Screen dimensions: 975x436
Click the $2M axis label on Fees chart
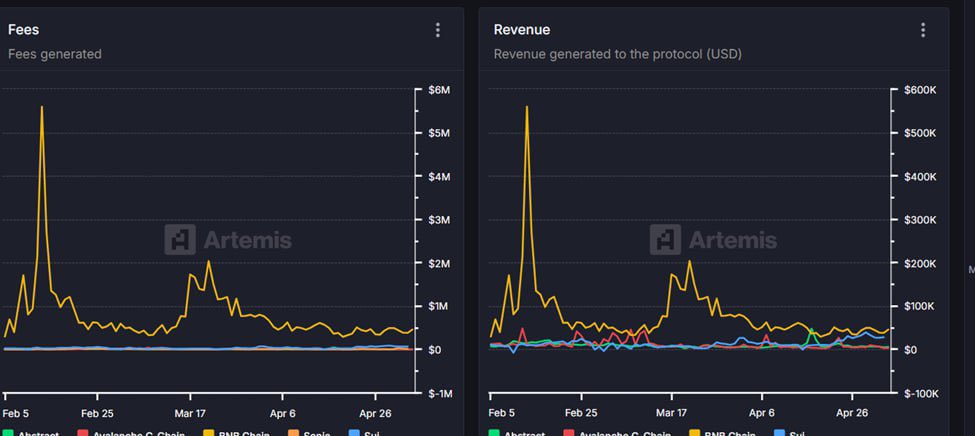pyautogui.click(x=439, y=264)
